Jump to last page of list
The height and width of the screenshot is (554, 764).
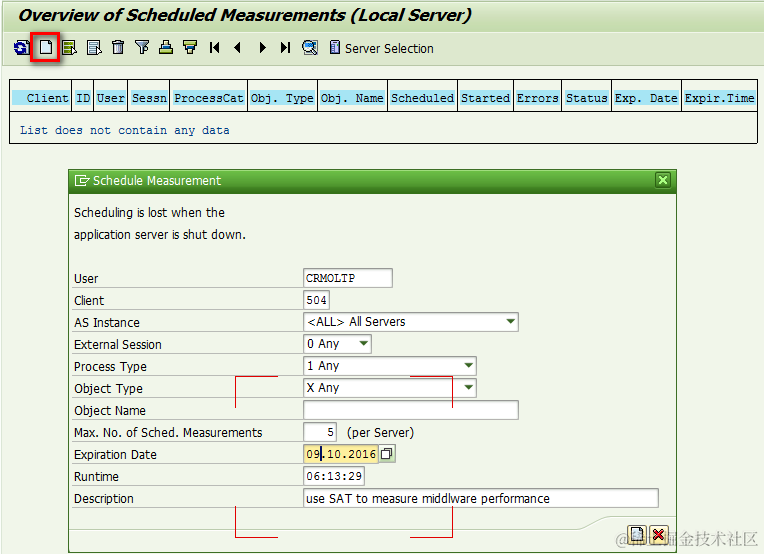click(x=286, y=48)
